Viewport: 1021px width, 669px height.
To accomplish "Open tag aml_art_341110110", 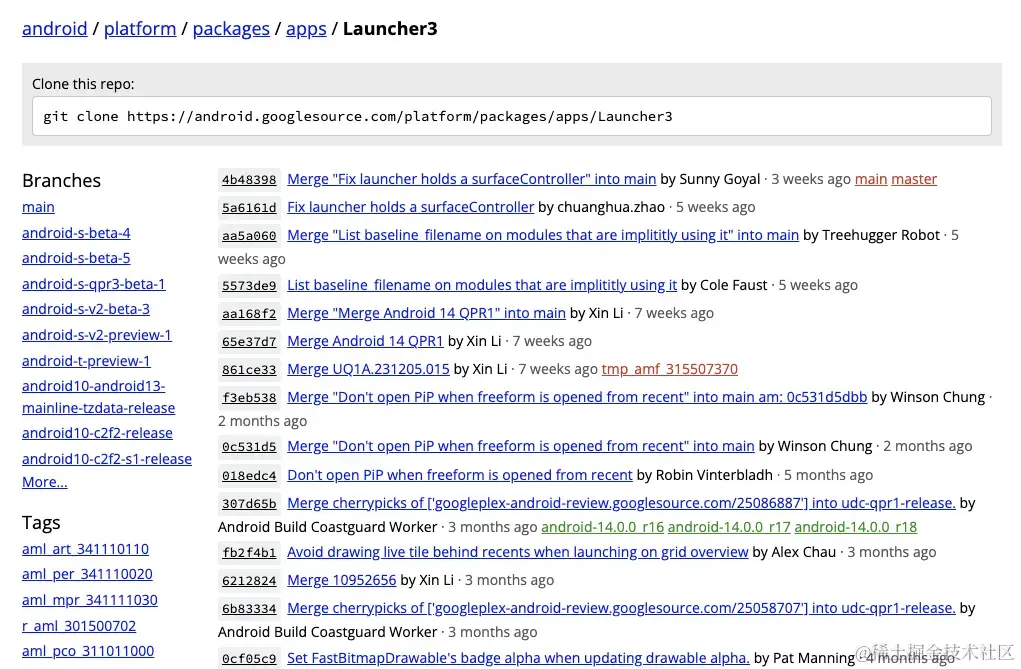I will 85,549.
